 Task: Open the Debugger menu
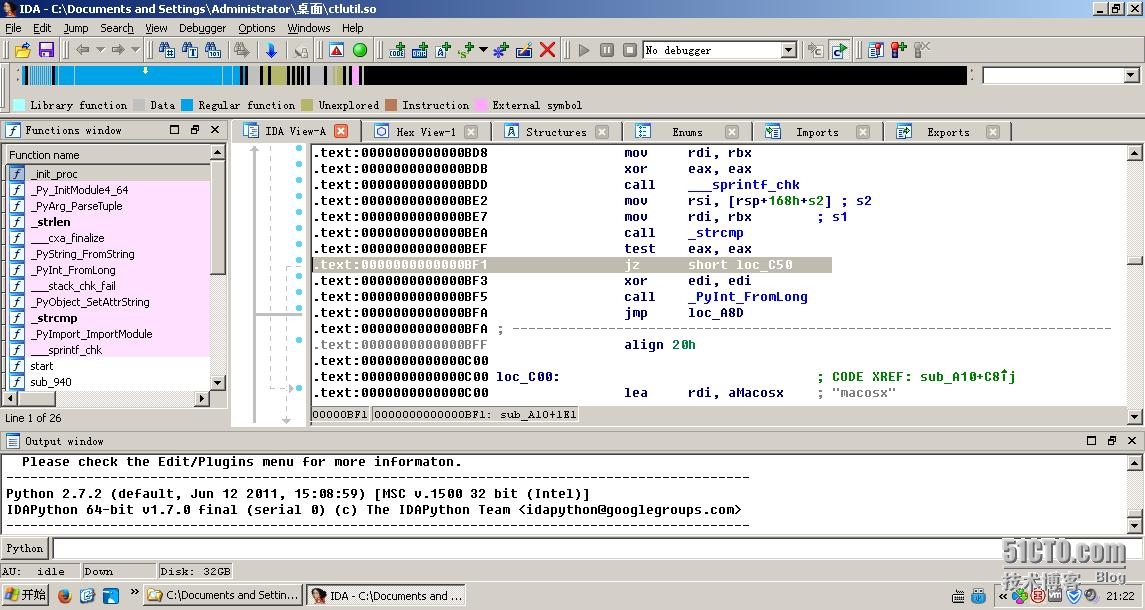(x=202, y=28)
